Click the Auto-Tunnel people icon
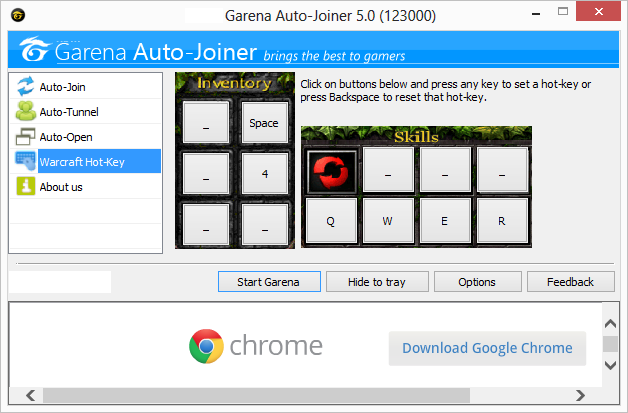This screenshot has width=628, height=413. point(26,111)
